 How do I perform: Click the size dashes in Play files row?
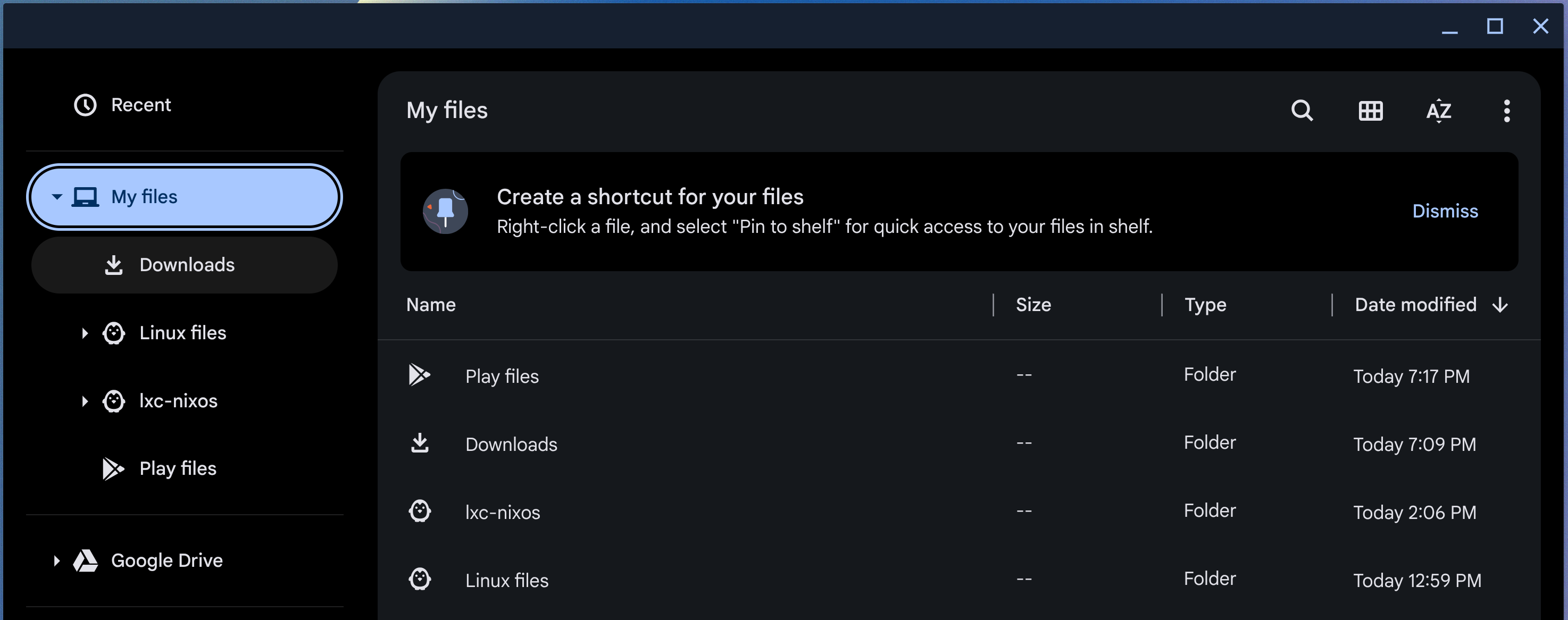1024,375
